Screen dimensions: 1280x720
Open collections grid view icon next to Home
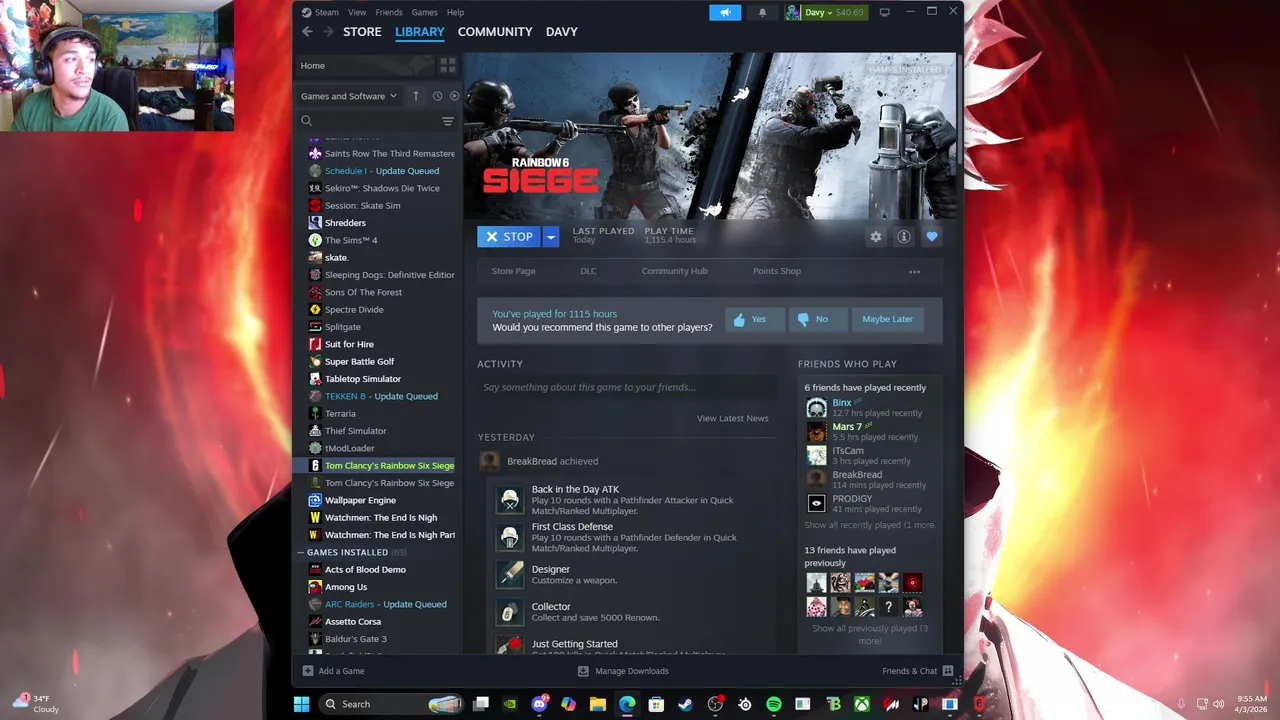coord(447,65)
